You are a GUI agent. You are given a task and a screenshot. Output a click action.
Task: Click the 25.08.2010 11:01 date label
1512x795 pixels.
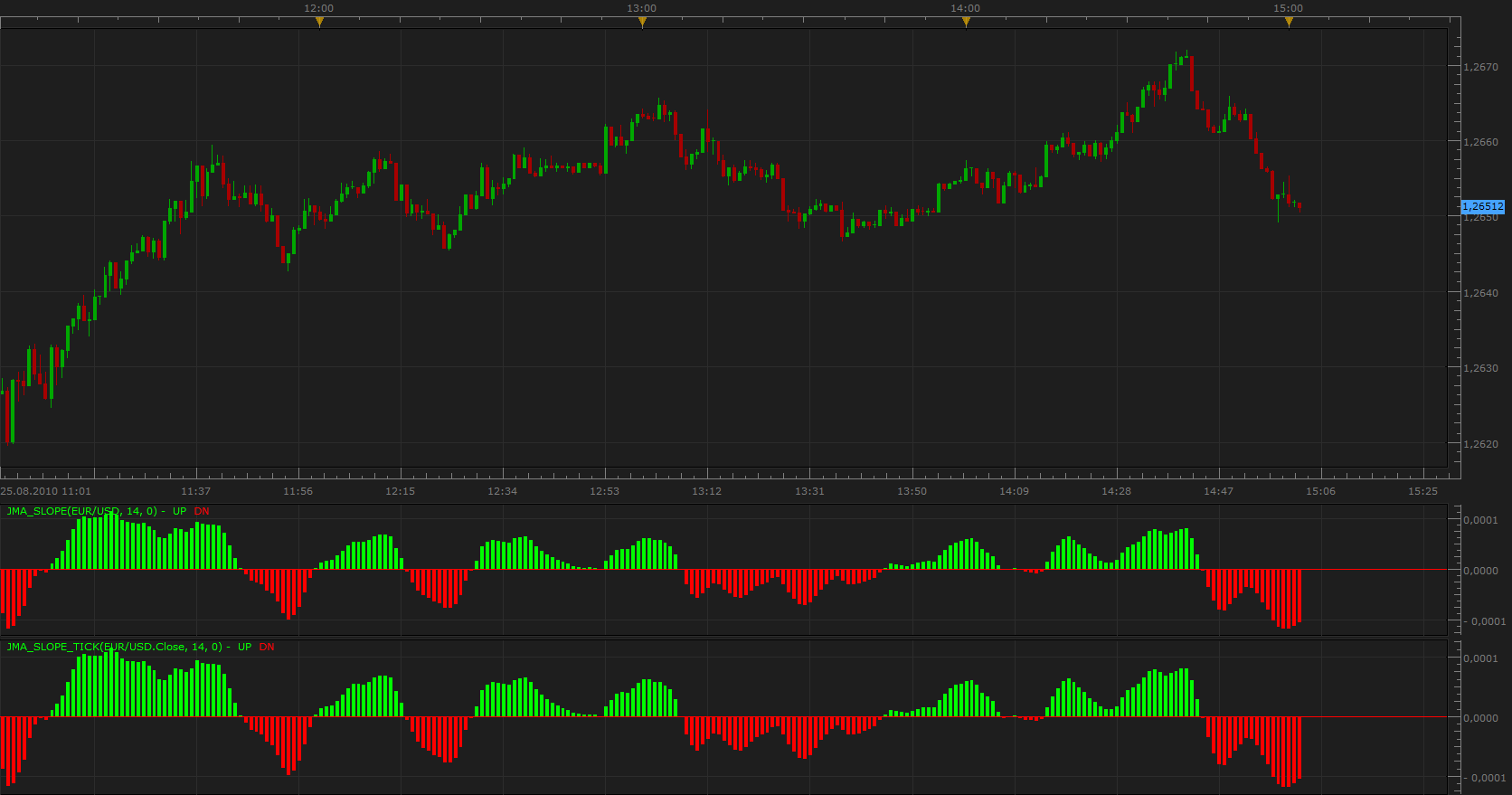[x=46, y=491]
